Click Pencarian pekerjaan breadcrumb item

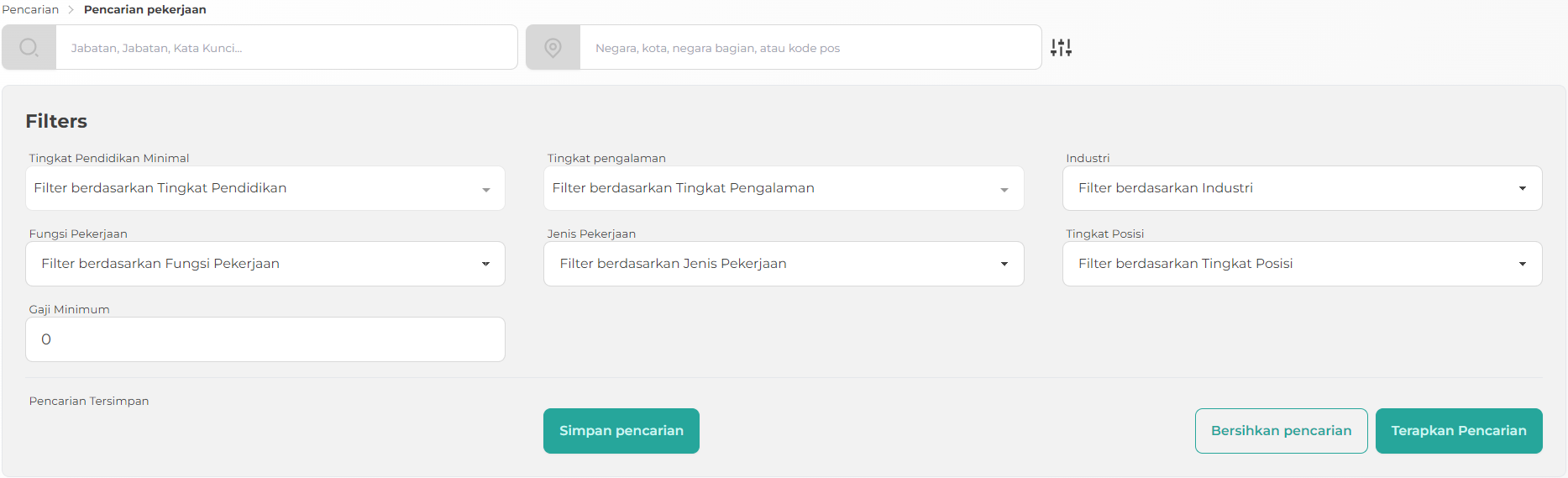(x=144, y=9)
